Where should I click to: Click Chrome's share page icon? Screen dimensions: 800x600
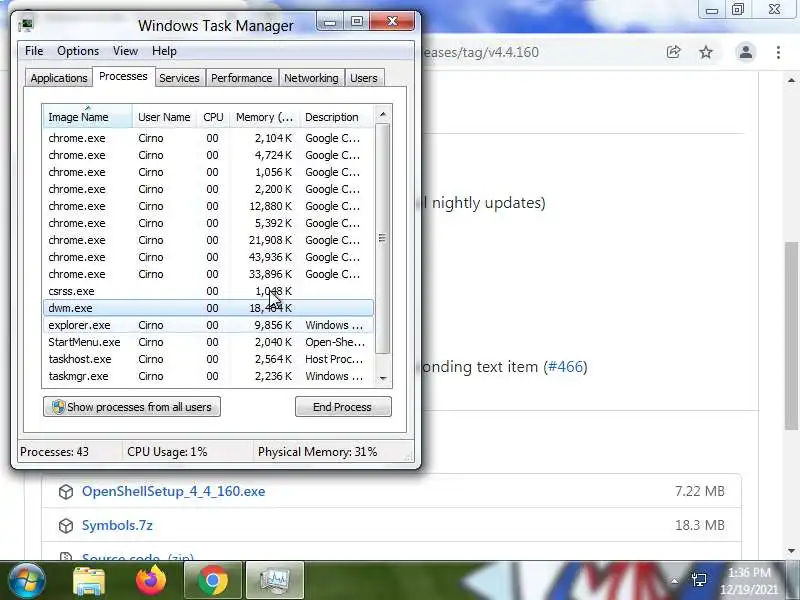click(x=673, y=52)
